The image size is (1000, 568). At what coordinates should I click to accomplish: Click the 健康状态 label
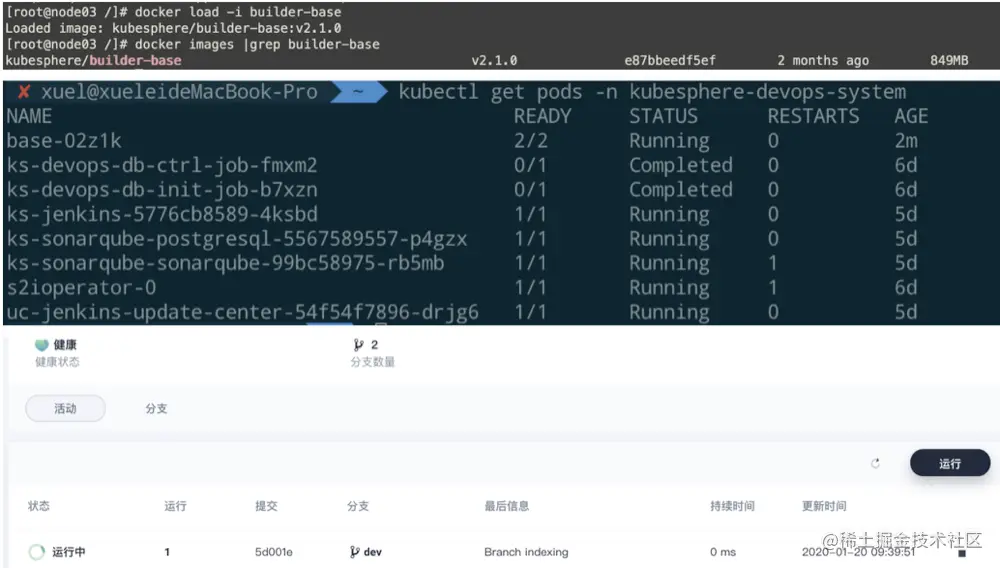pyautogui.click(x=57, y=362)
